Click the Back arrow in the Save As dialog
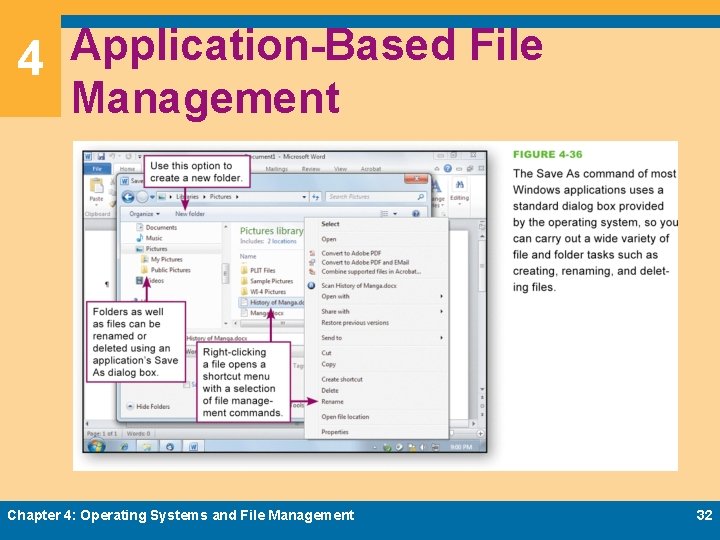The image size is (720, 540). pos(128,197)
